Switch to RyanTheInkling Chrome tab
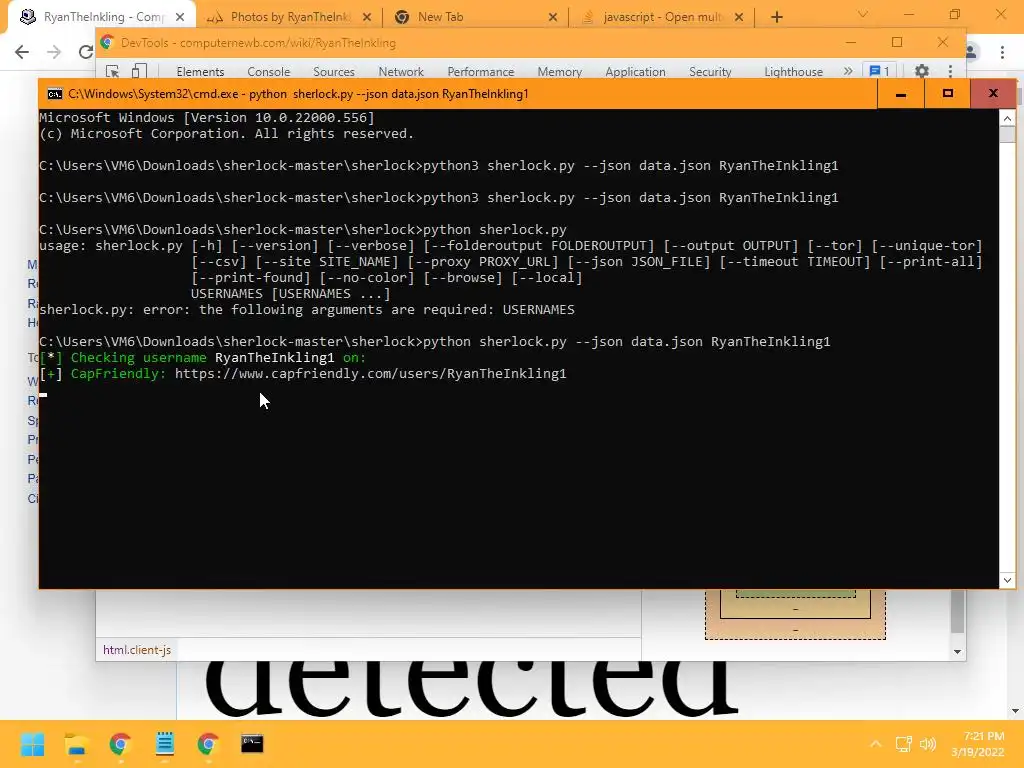 pos(101,17)
